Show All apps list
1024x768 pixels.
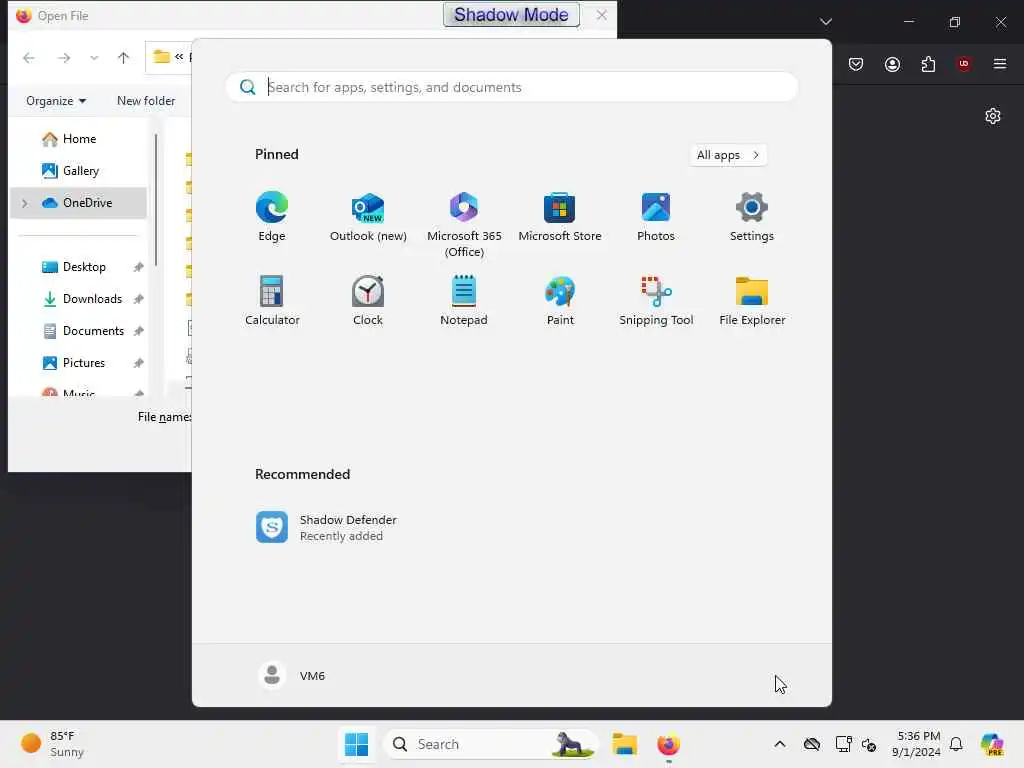[728, 155]
